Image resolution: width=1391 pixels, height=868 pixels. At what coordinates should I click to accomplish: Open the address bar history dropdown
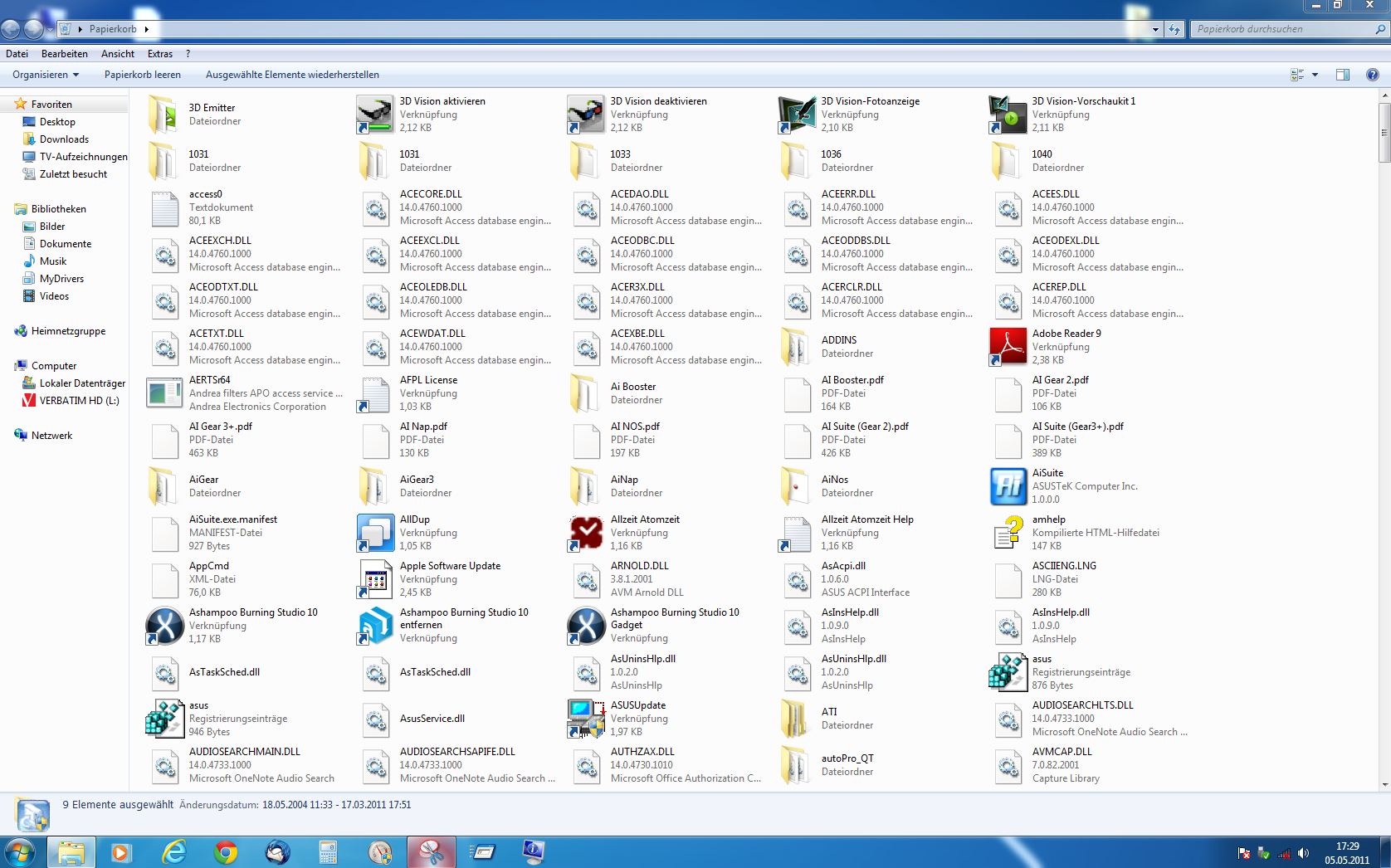point(1155,29)
